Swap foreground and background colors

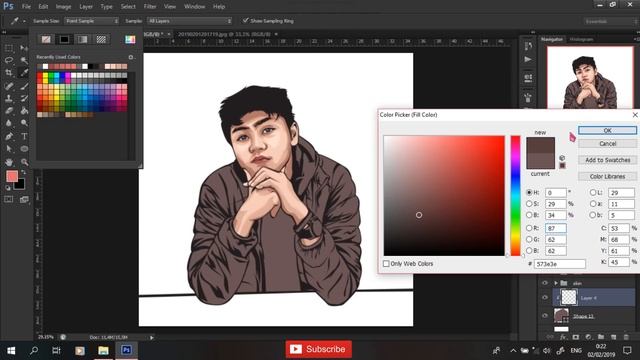tap(24, 173)
